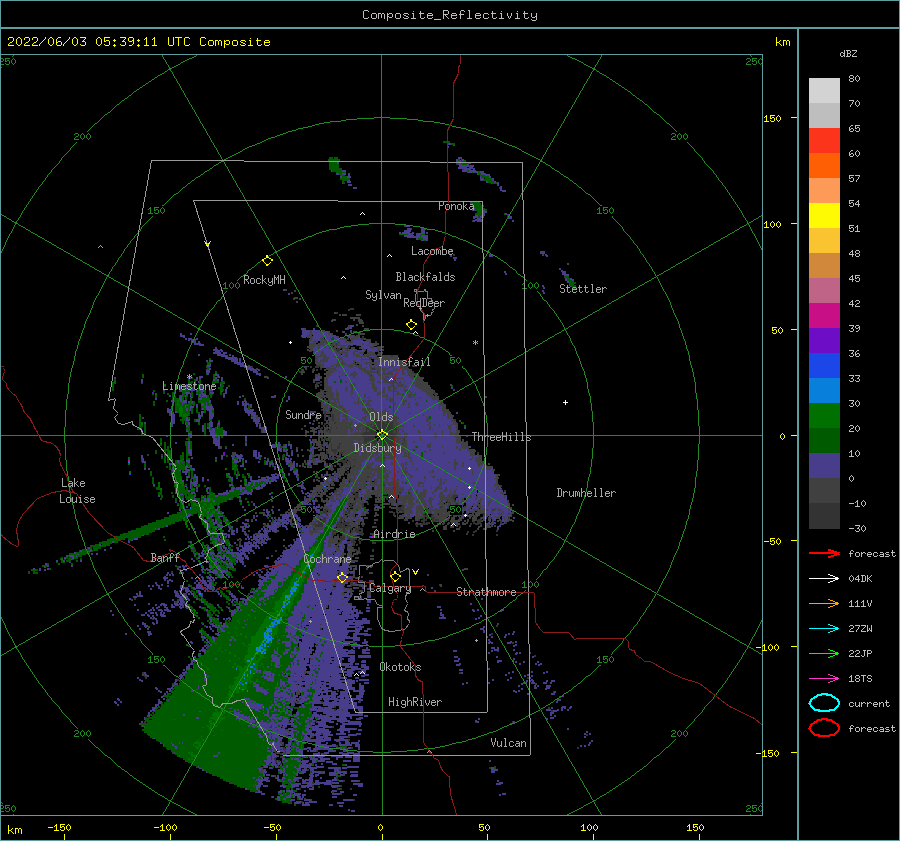This screenshot has width=900, height=841.
Task: Click the orange 111V arrow legend icon
Action: pos(824,603)
